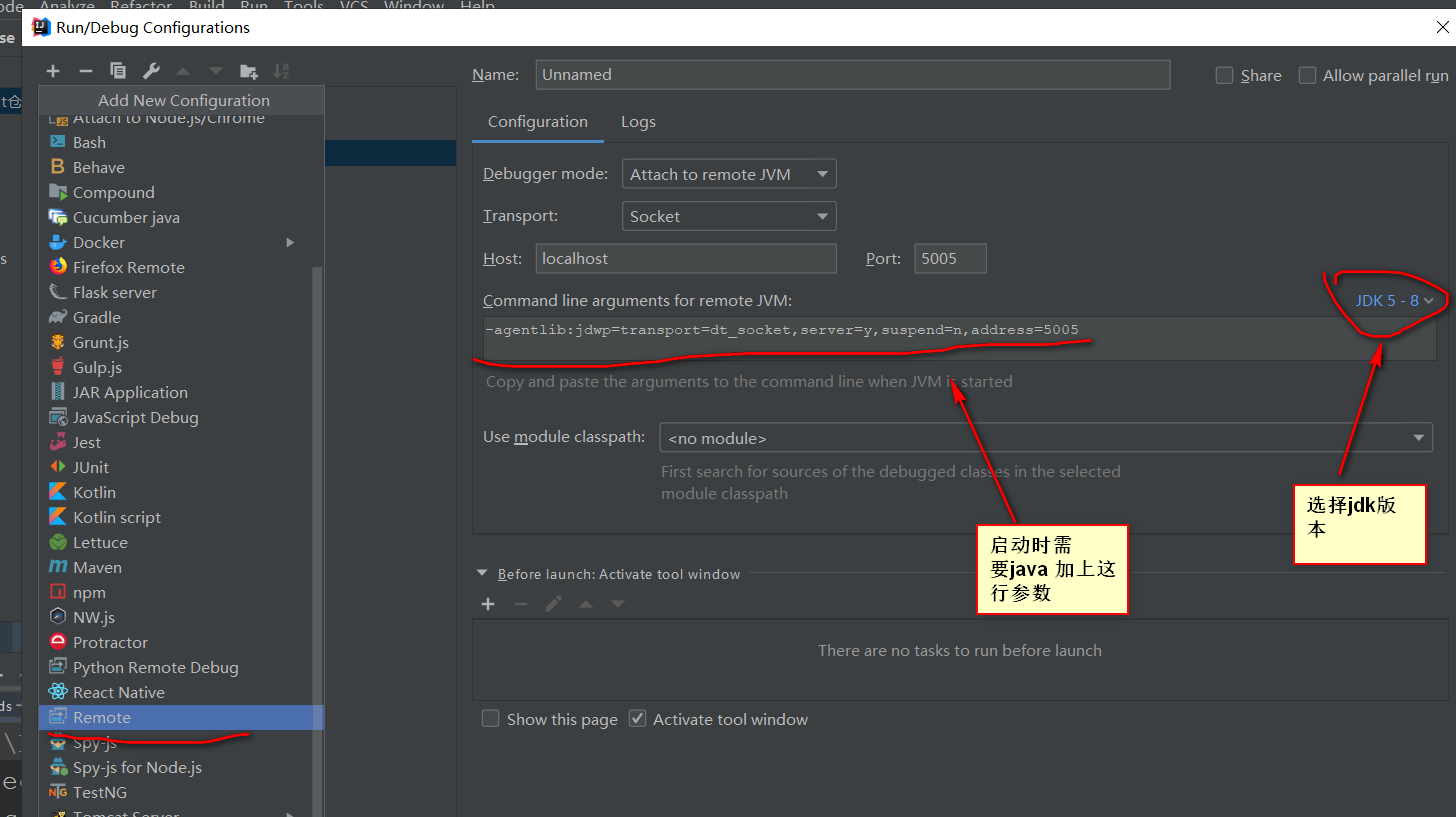Select TestNG configuration type
This screenshot has width=1456, height=817.
click(180, 793)
